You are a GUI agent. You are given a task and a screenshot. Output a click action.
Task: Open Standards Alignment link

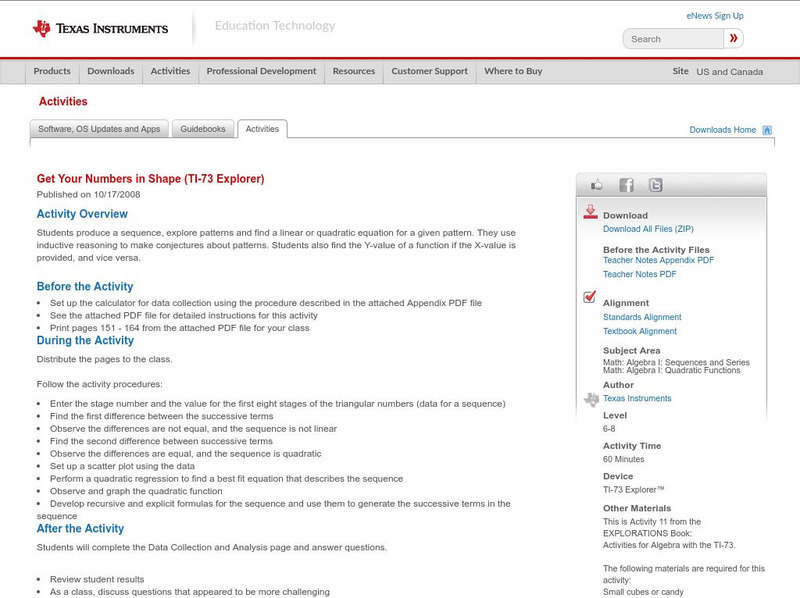[x=642, y=317]
